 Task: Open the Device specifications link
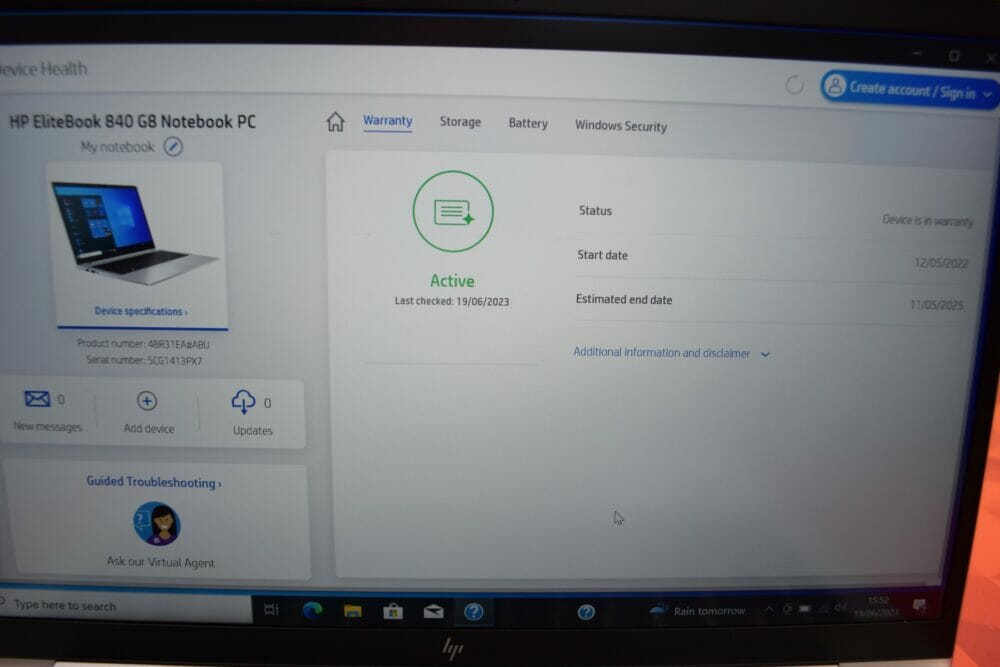141,311
